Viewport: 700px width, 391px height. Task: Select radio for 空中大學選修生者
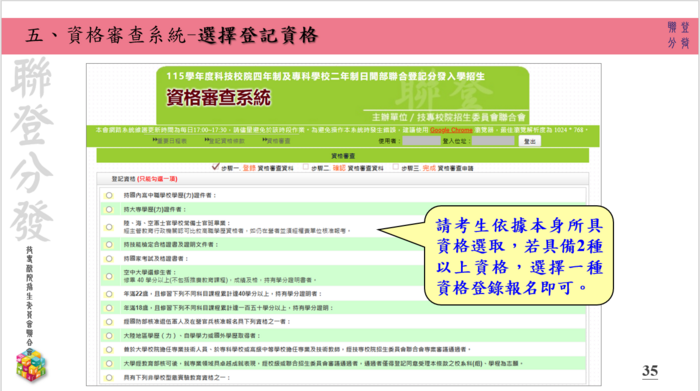tap(109, 276)
